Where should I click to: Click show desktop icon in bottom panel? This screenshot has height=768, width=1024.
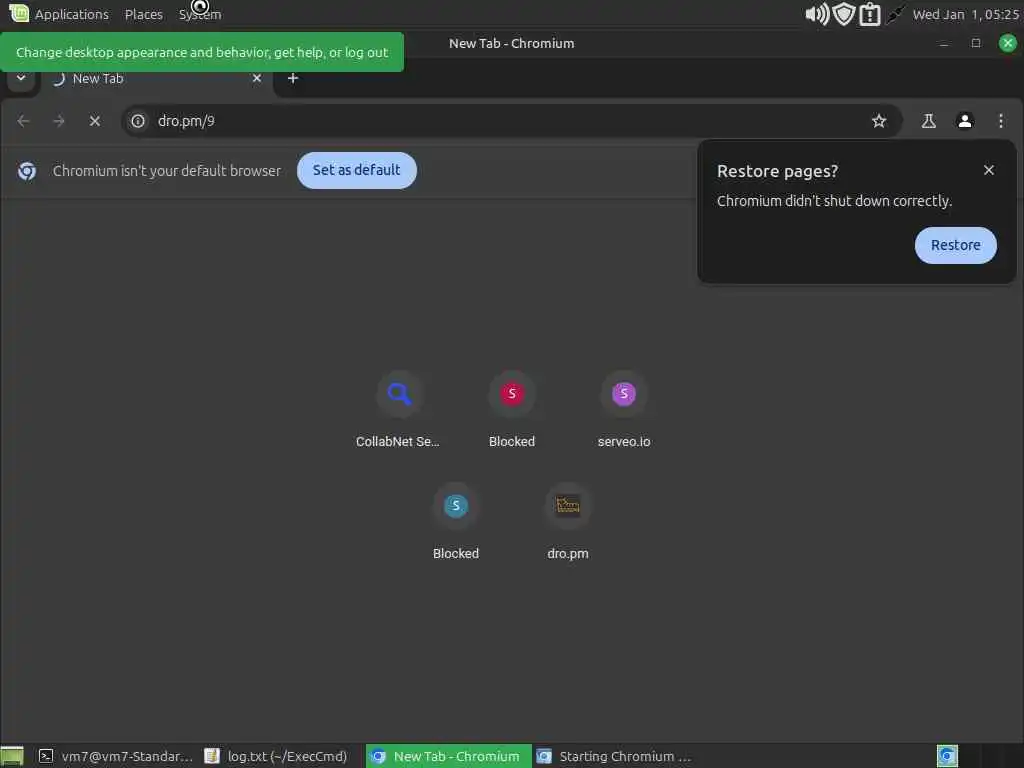12,756
